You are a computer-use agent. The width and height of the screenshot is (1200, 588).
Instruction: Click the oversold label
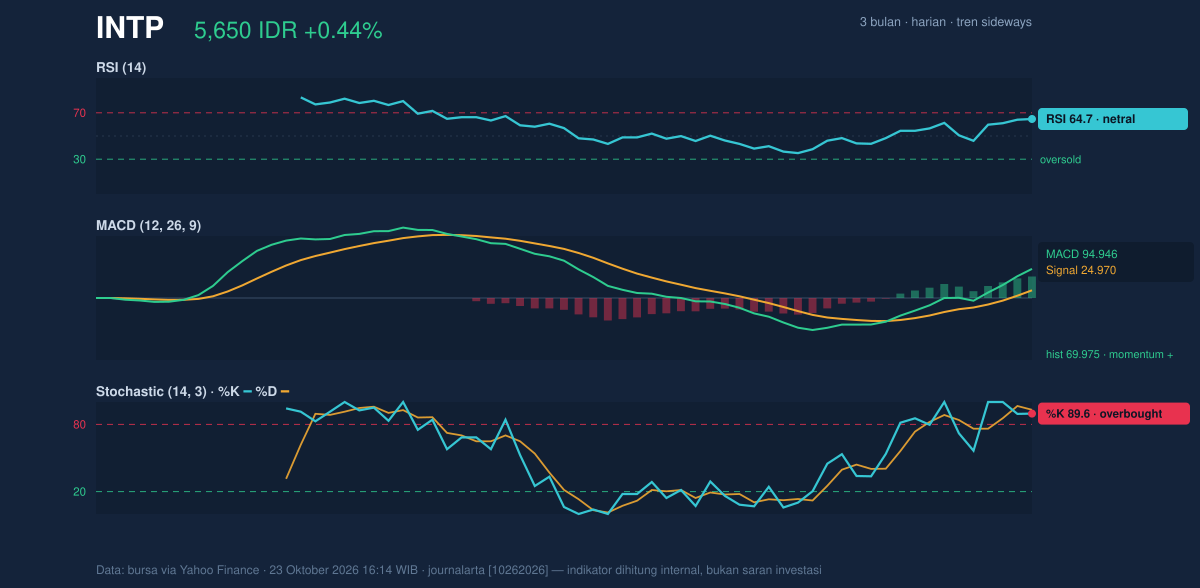coord(1060,159)
